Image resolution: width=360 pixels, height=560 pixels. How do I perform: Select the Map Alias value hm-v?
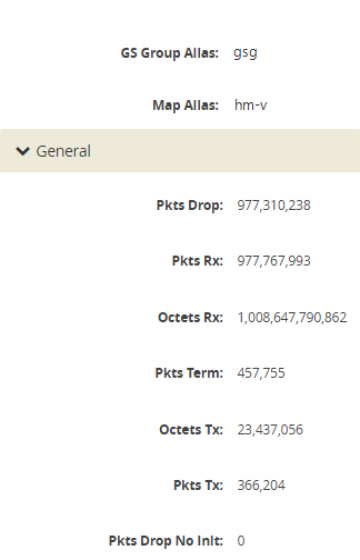251,105
